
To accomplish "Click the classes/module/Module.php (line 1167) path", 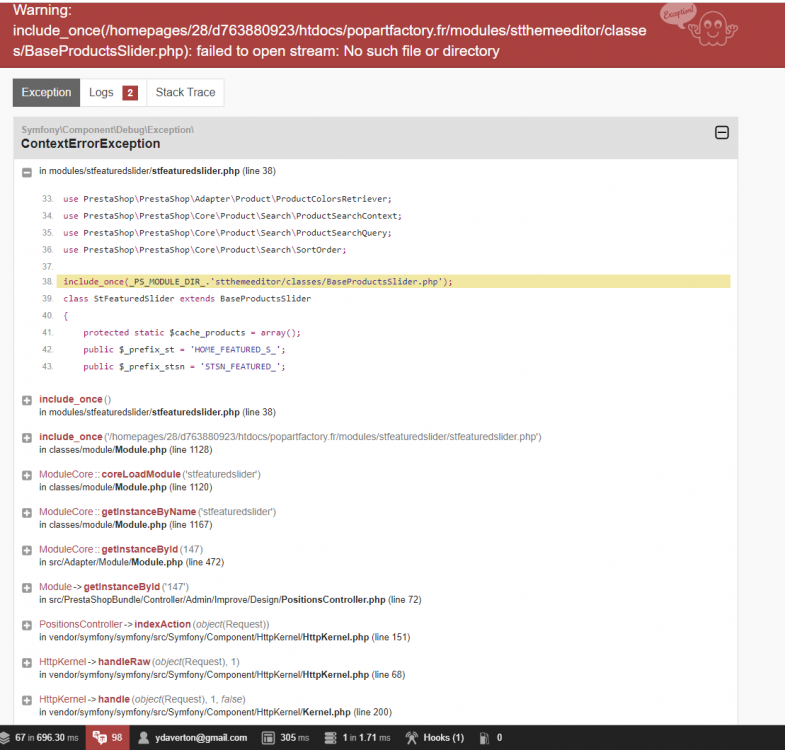I will [x=126, y=525].
